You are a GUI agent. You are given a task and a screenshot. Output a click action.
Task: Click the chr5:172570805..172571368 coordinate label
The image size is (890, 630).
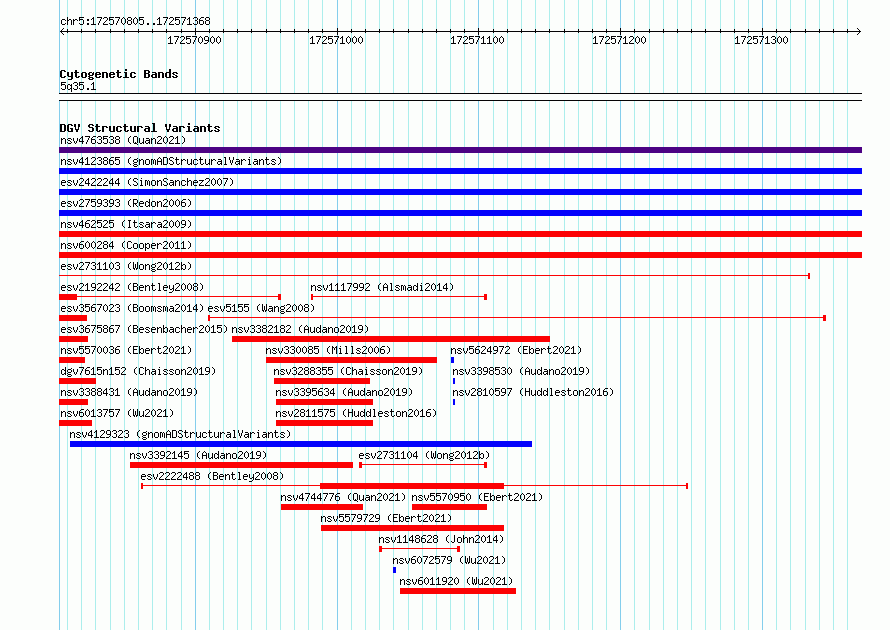coord(135,21)
